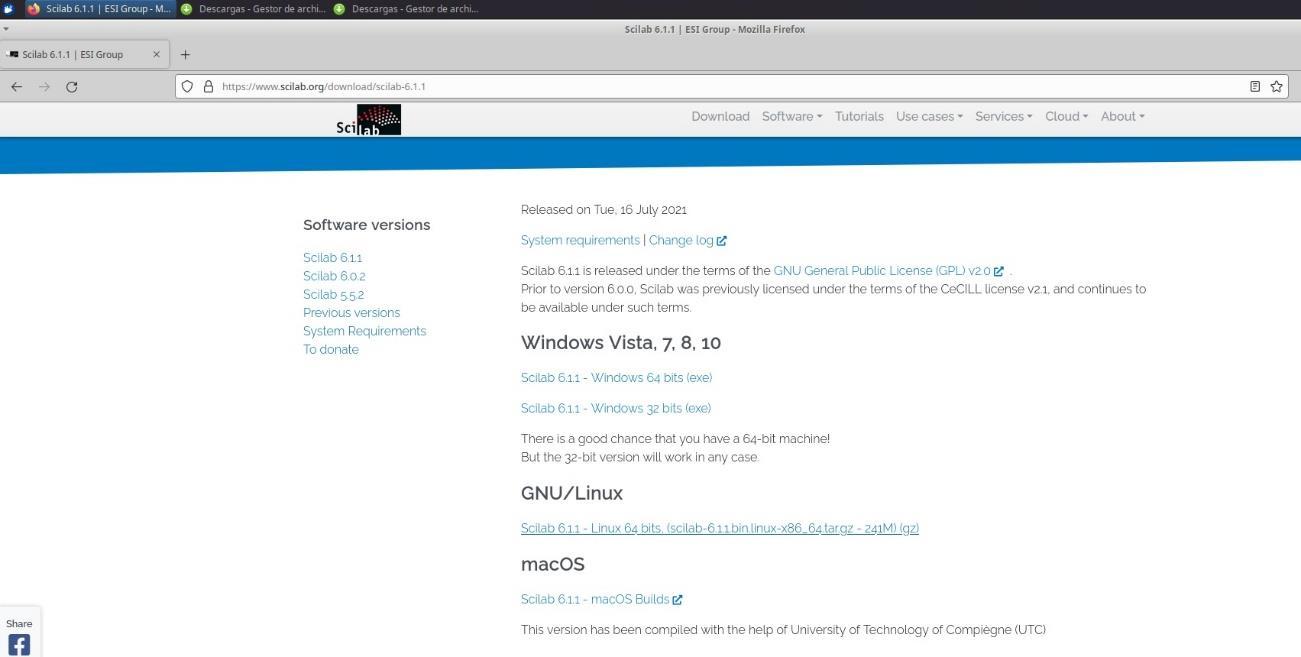Switch to first Descargas file manager window
The height and width of the screenshot is (657, 1301).
pyautogui.click(x=253, y=8)
